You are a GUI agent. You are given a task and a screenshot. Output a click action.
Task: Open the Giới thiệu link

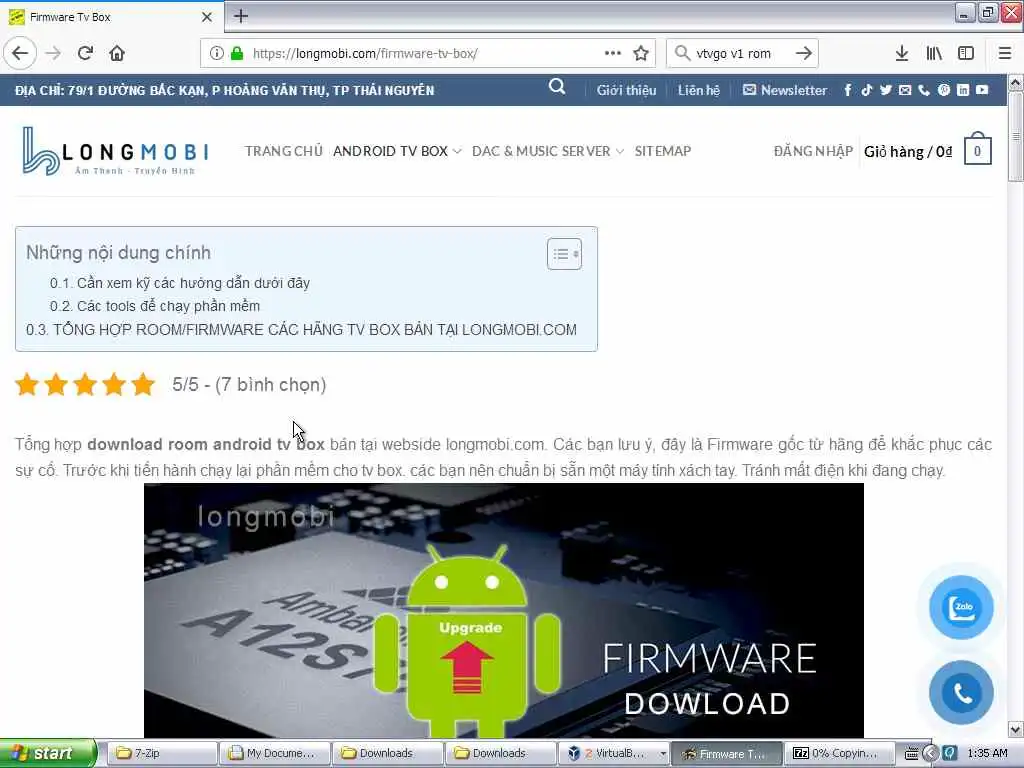(x=626, y=90)
